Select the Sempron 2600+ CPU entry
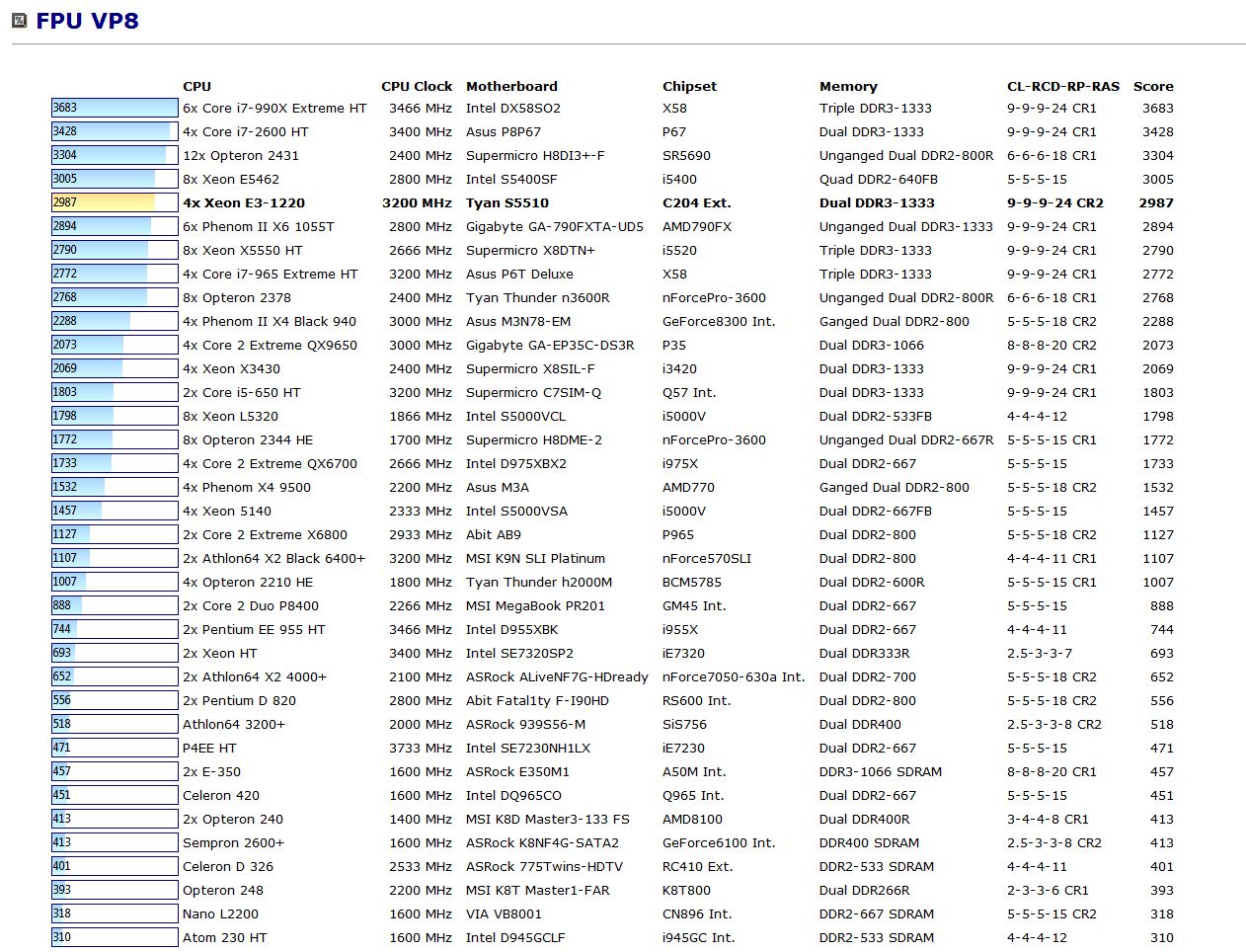This screenshot has height=952, width=1246. [x=233, y=842]
